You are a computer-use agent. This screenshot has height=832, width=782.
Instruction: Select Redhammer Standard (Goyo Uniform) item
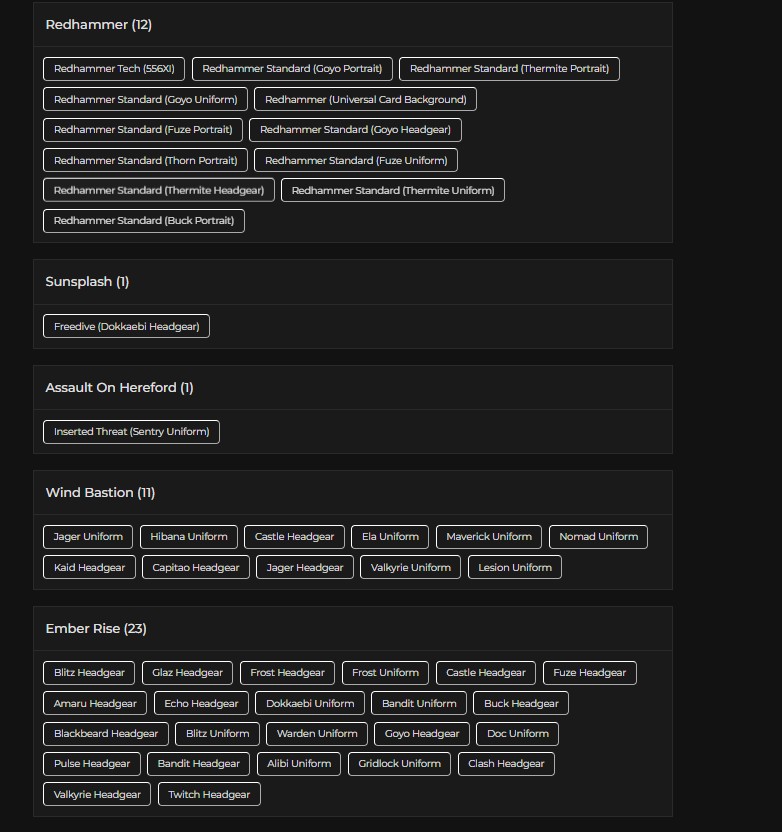(x=145, y=99)
